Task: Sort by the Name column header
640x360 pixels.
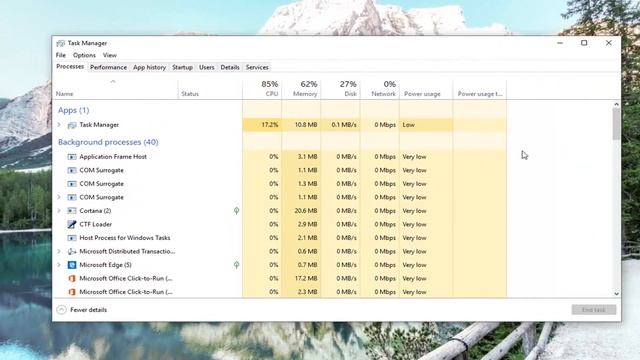Action: [115, 89]
